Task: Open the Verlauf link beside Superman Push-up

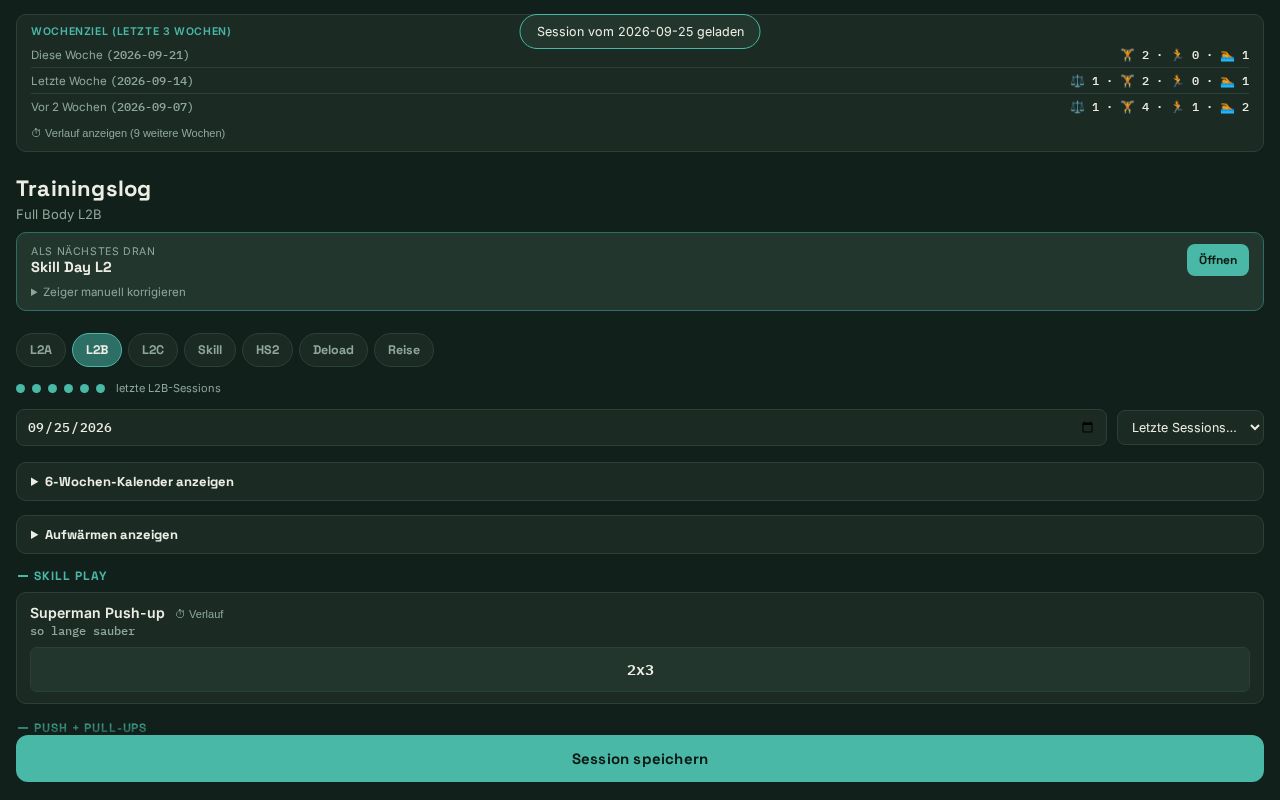Action: click(199, 614)
